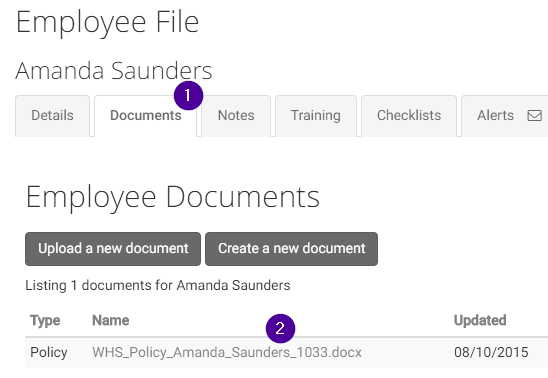
Task: Switch to the Documents tab
Action: coord(146,116)
